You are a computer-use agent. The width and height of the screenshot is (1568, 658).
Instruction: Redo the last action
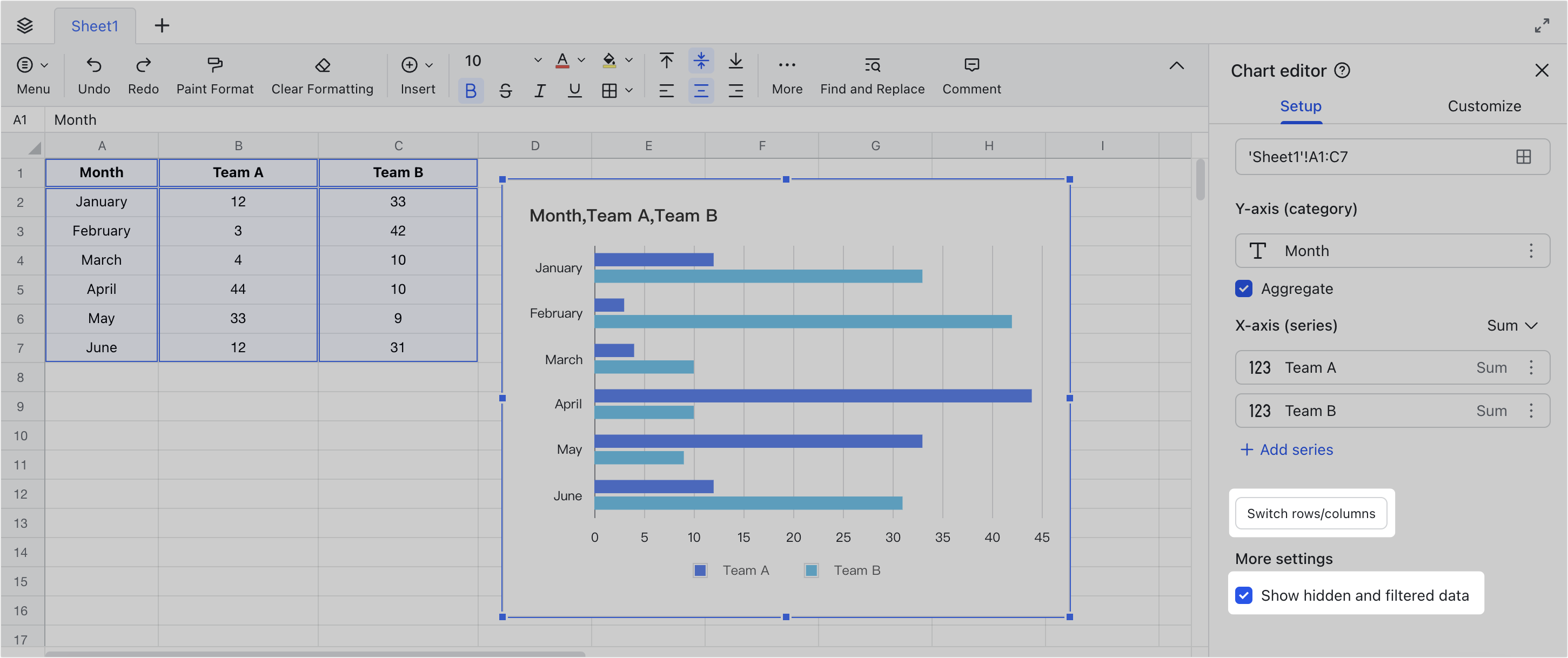(143, 74)
